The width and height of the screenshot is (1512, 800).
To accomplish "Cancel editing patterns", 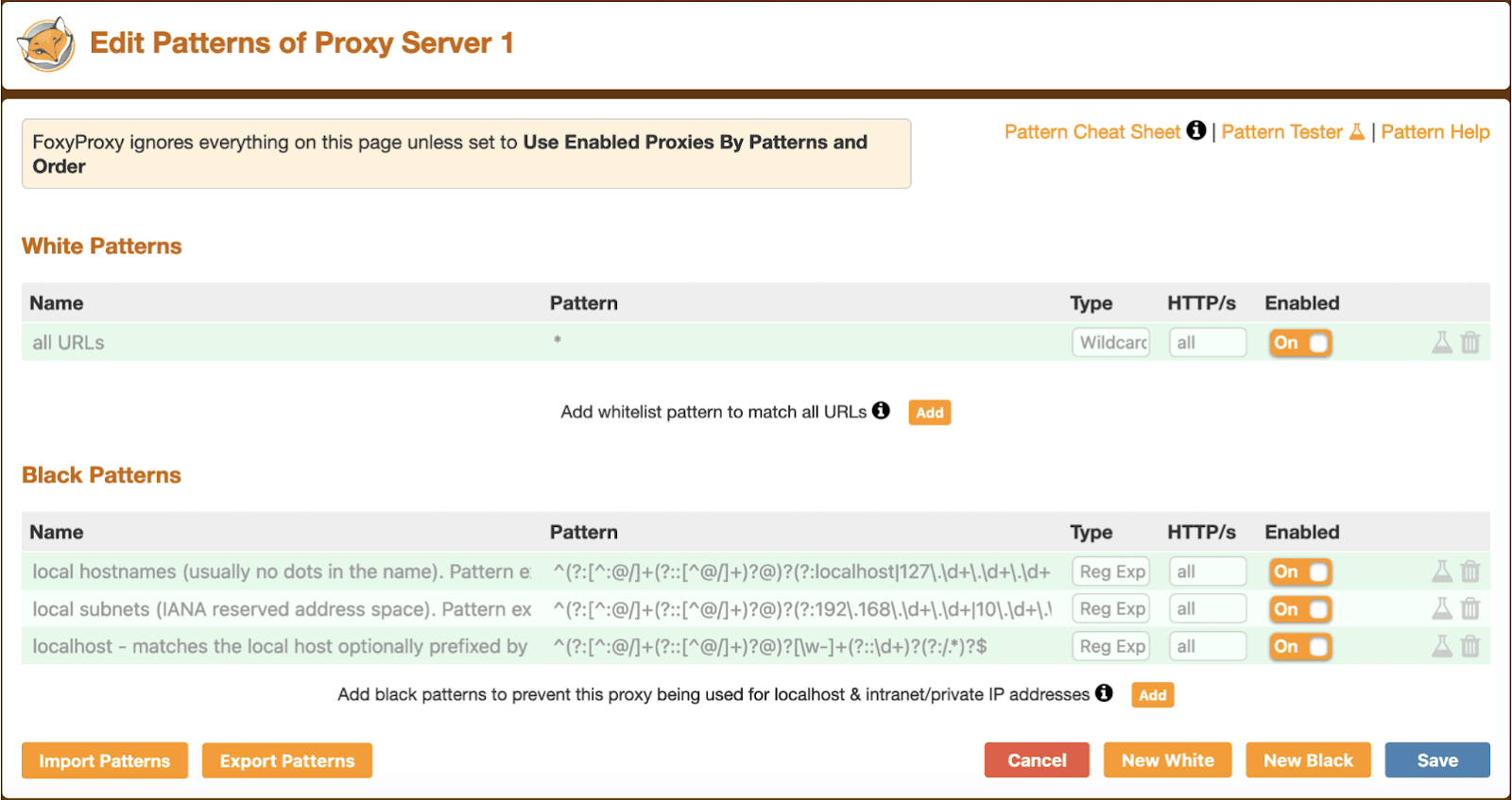I will (1037, 759).
